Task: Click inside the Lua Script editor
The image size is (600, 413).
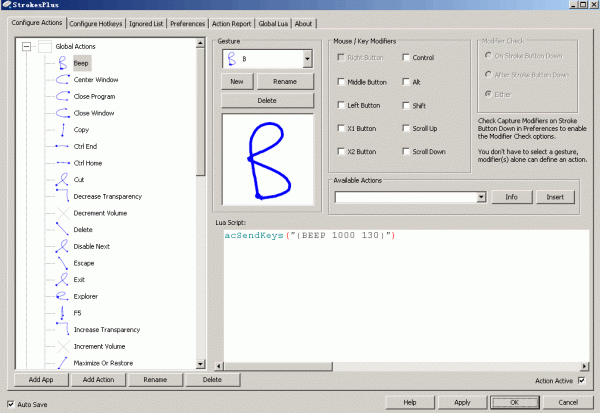Action: 406,295
